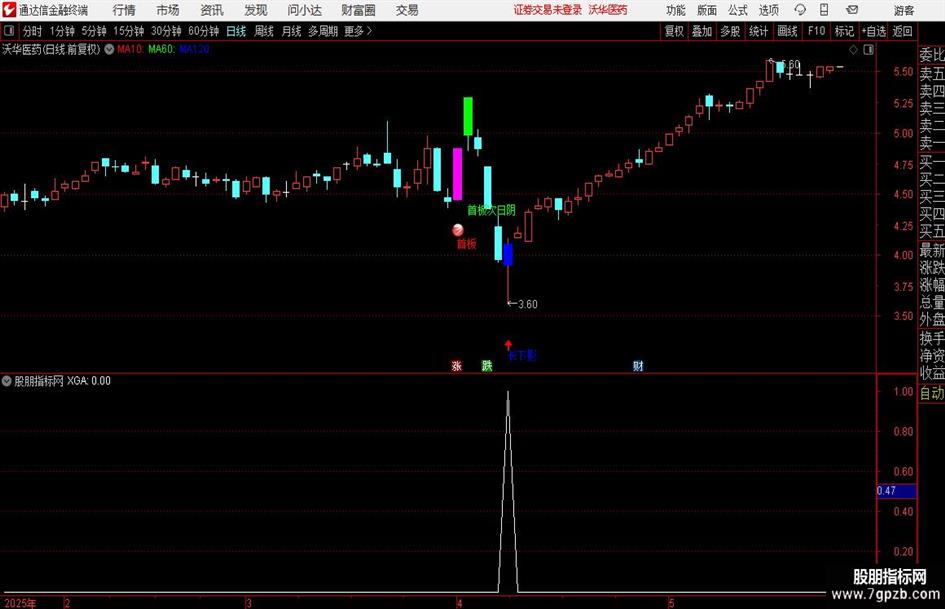Open the 行情 menu

tap(124, 10)
